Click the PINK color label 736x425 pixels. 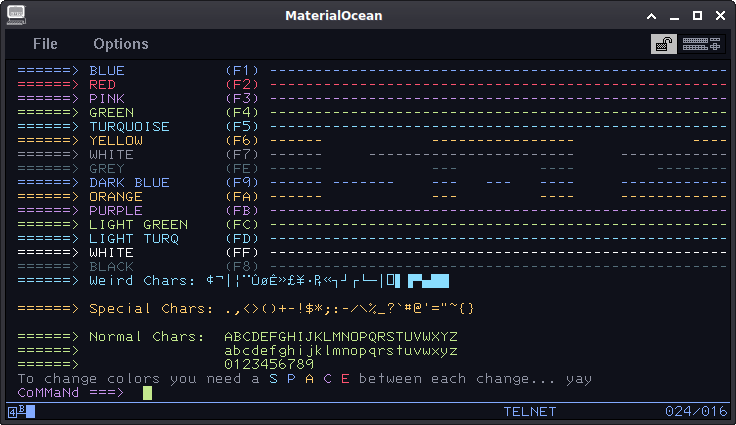point(107,99)
